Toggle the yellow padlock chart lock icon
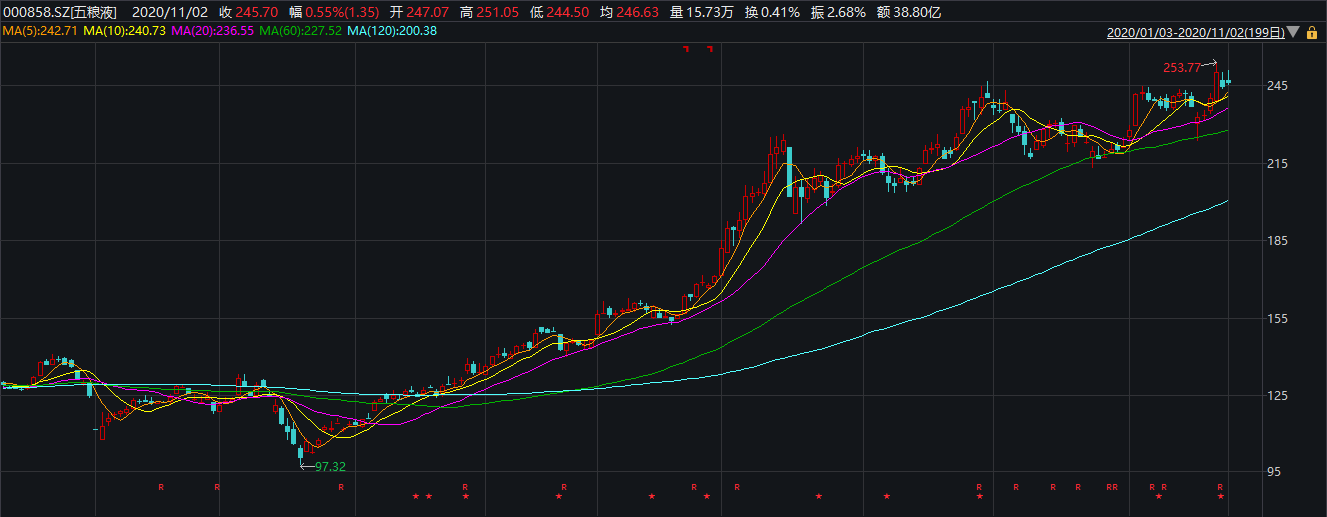The image size is (1327, 517). pyautogui.click(x=1311, y=32)
